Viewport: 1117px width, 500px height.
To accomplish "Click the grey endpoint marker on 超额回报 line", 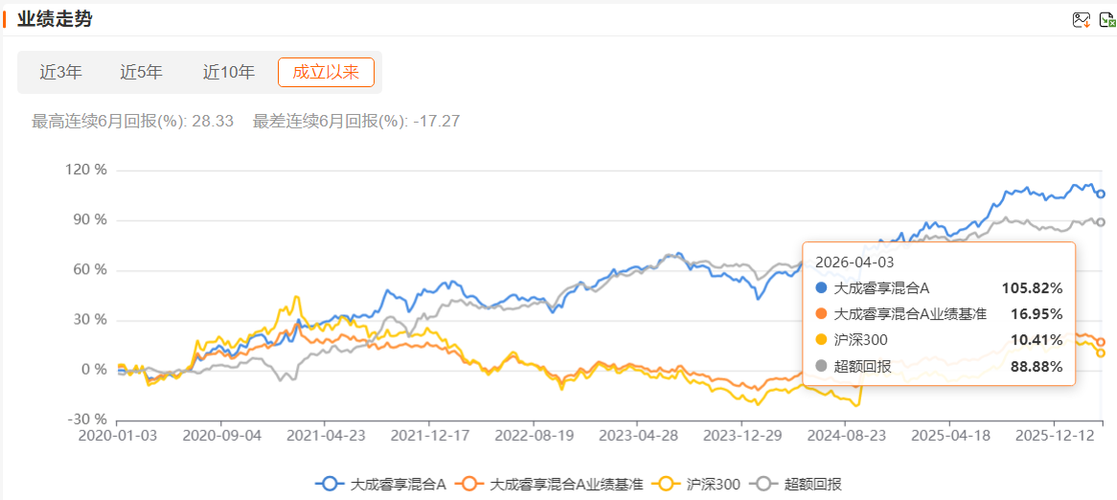I will point(1101,222).
